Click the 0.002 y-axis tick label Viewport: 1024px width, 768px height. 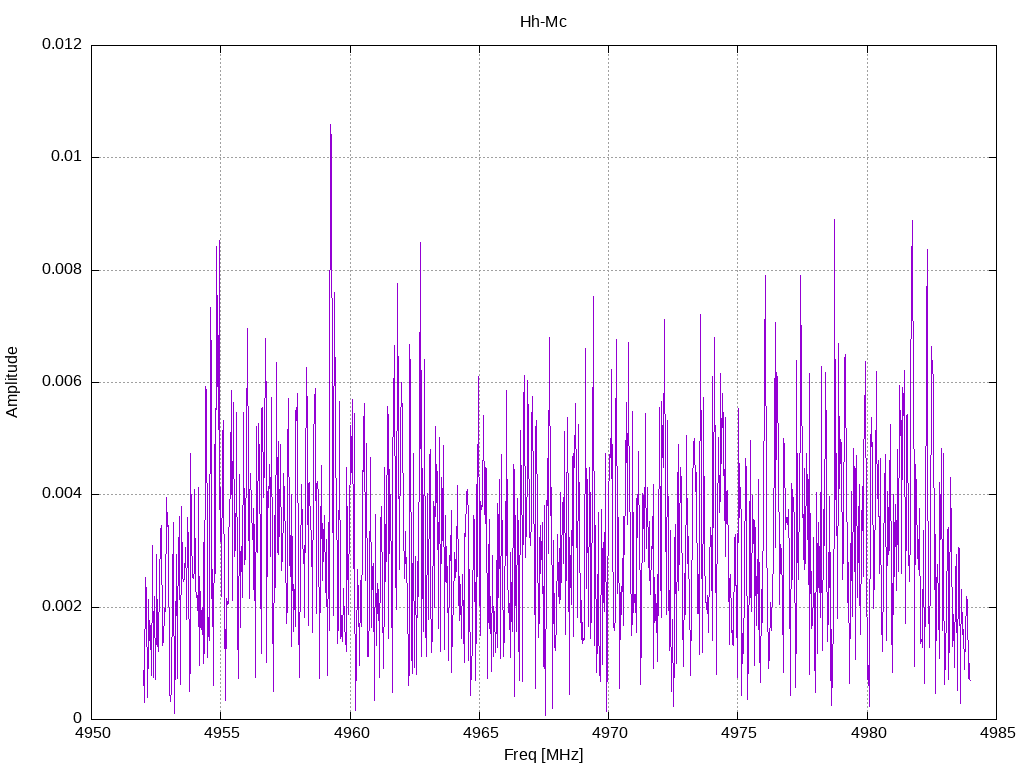62,607
